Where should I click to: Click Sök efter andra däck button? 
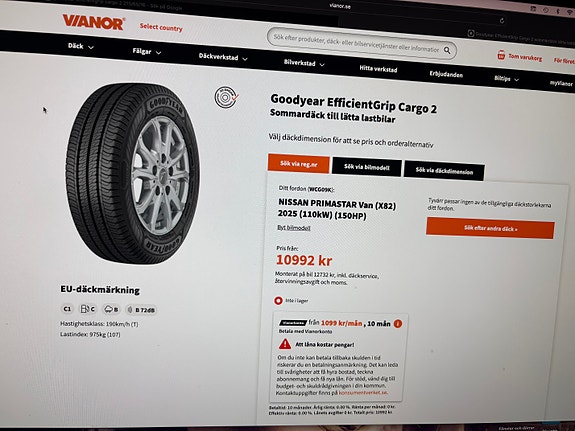(x=490, y=228)
